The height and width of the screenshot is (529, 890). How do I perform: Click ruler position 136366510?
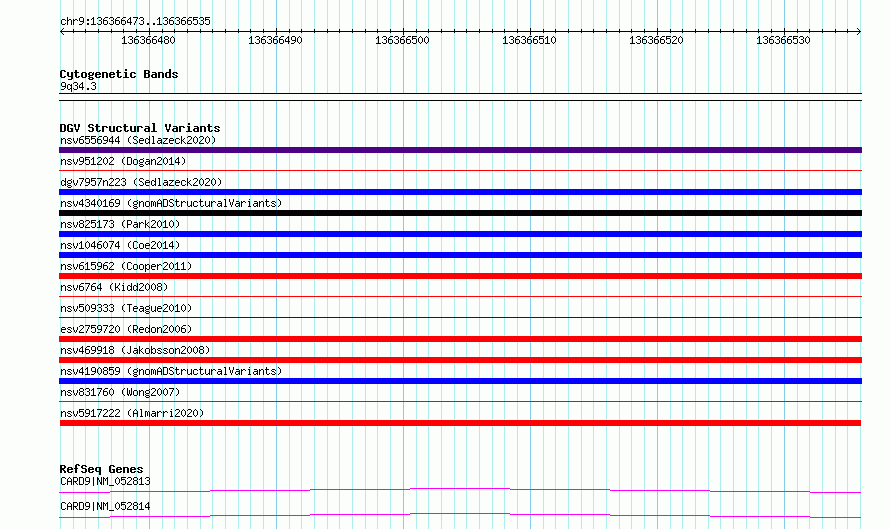pyautogui.click(x=530, y=40)
